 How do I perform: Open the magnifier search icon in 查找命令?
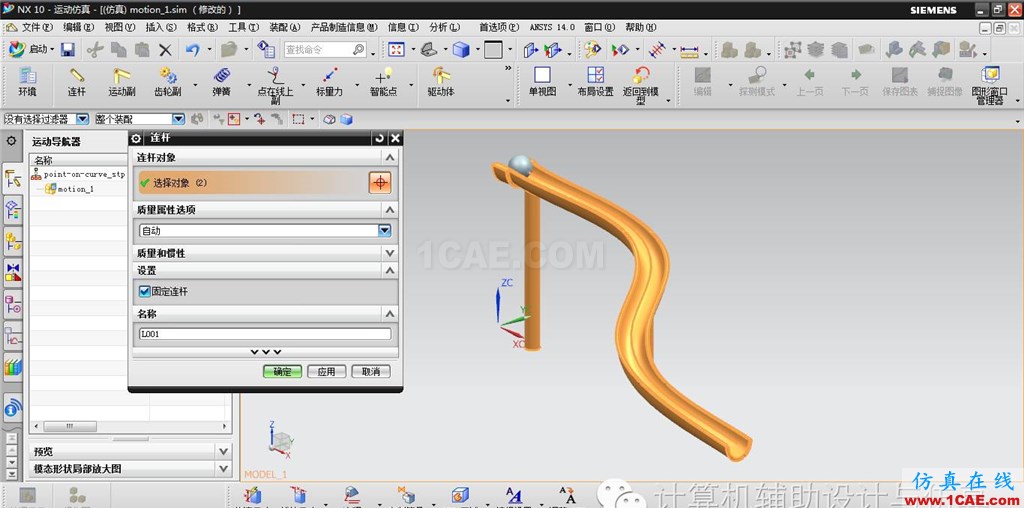coord(359,50)
